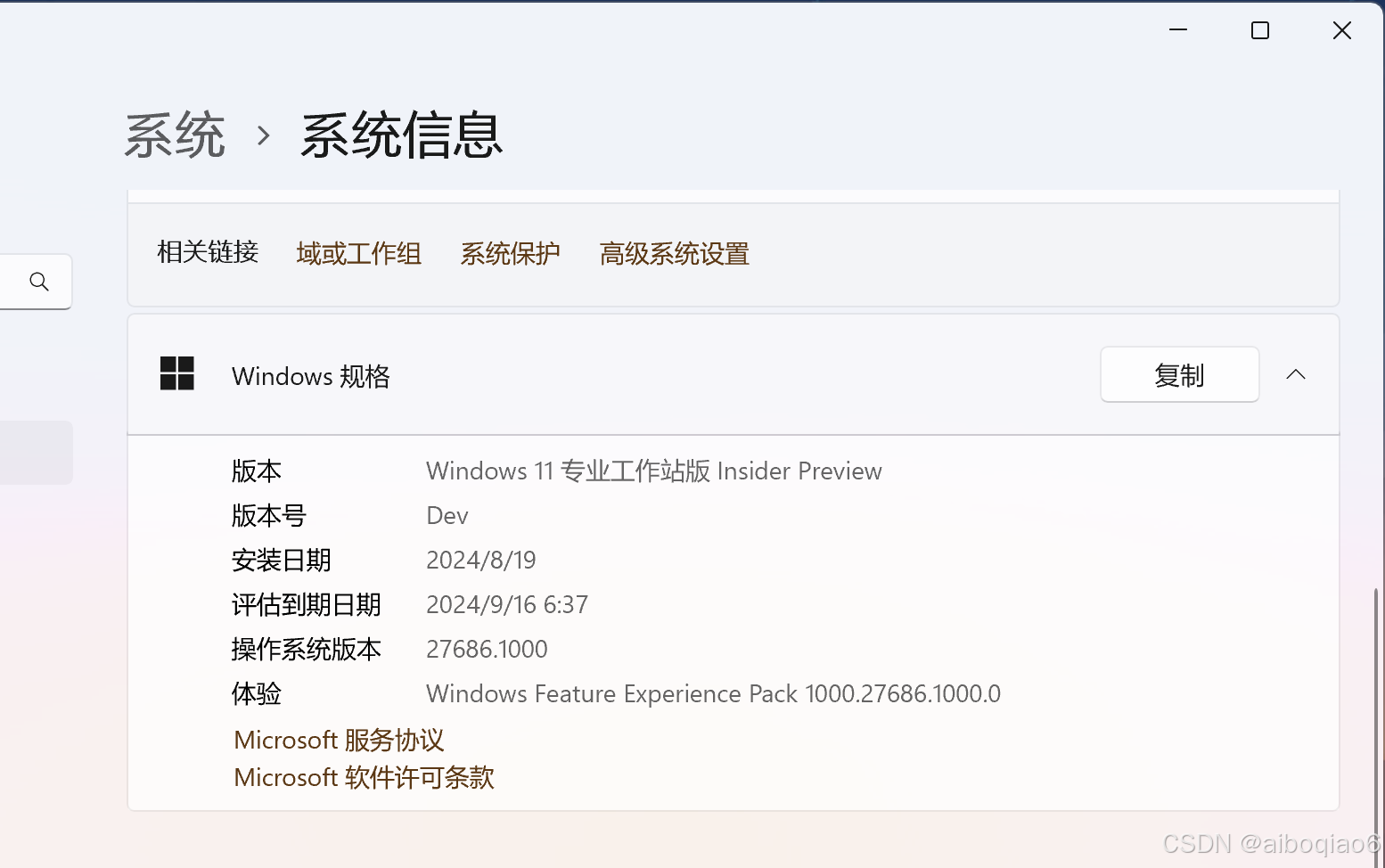The image size is (1385, 868).
Task: Collapse the Windows 规格 section chevron
Action: tap(1296, 374)
